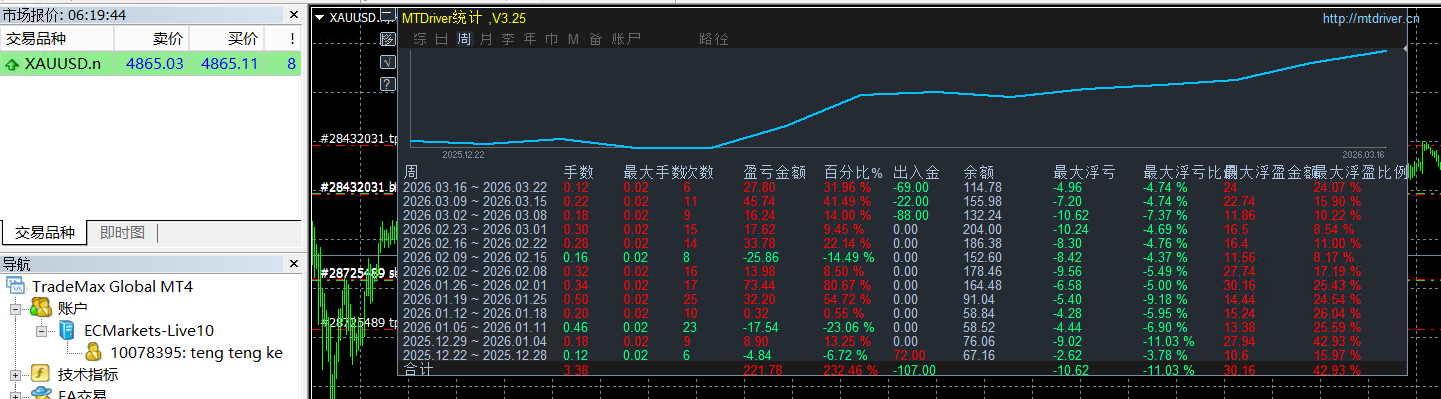Click the EA交易 expert advisor hat icon

coord(40,394)
